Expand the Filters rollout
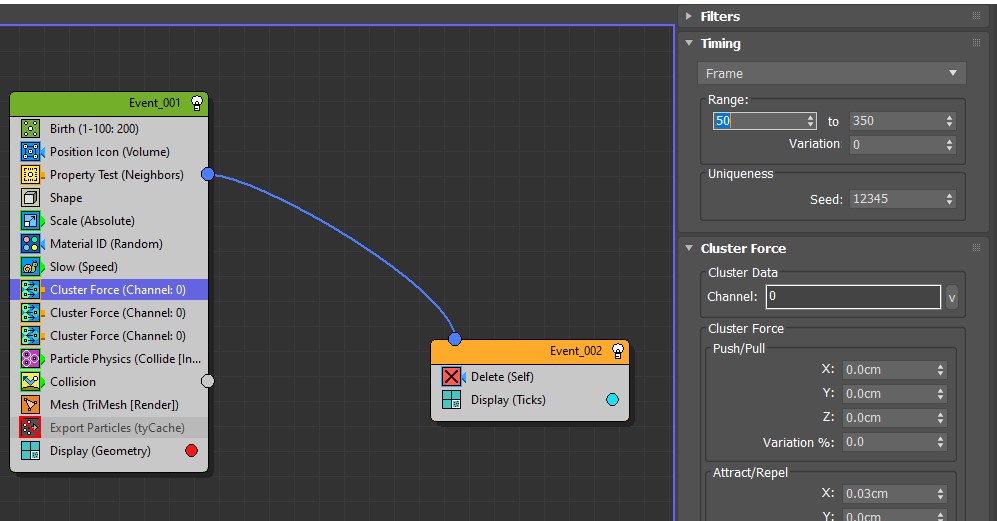Image resolution: width=997 pixels, height=521 pixels. (689, 17)
